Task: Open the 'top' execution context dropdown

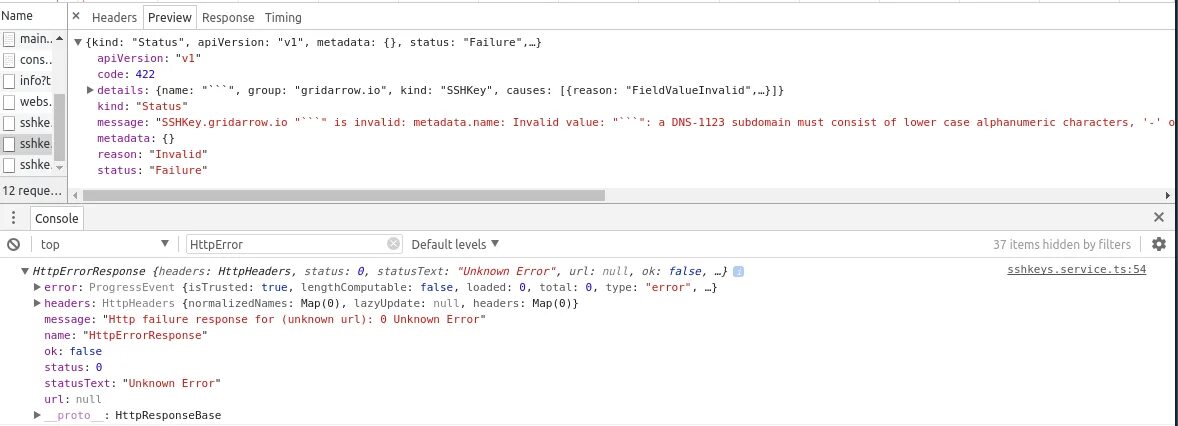Action: click(105, 244)
